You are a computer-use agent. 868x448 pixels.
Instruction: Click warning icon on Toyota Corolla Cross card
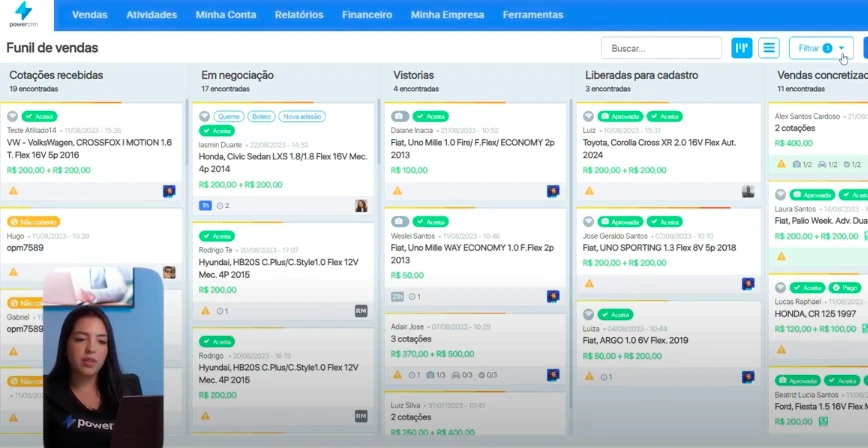coord(590,190)
